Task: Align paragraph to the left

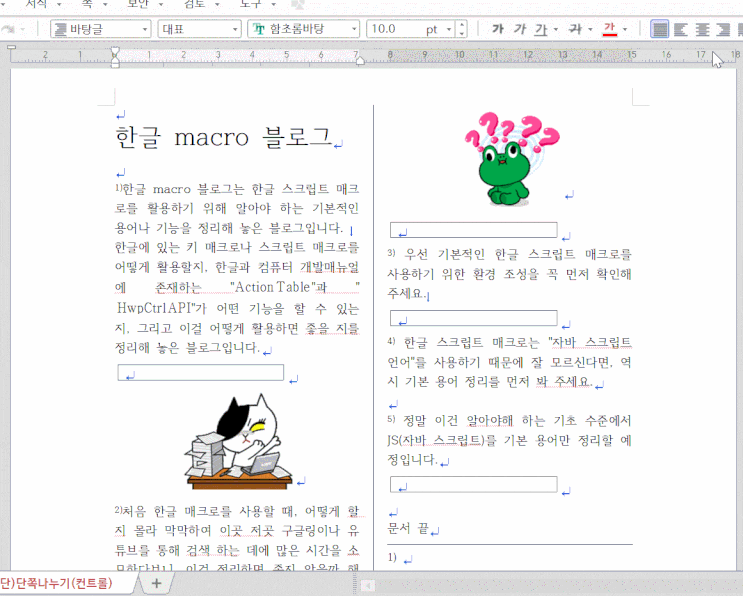Action: pyautogui.click(x=680, y=29)
